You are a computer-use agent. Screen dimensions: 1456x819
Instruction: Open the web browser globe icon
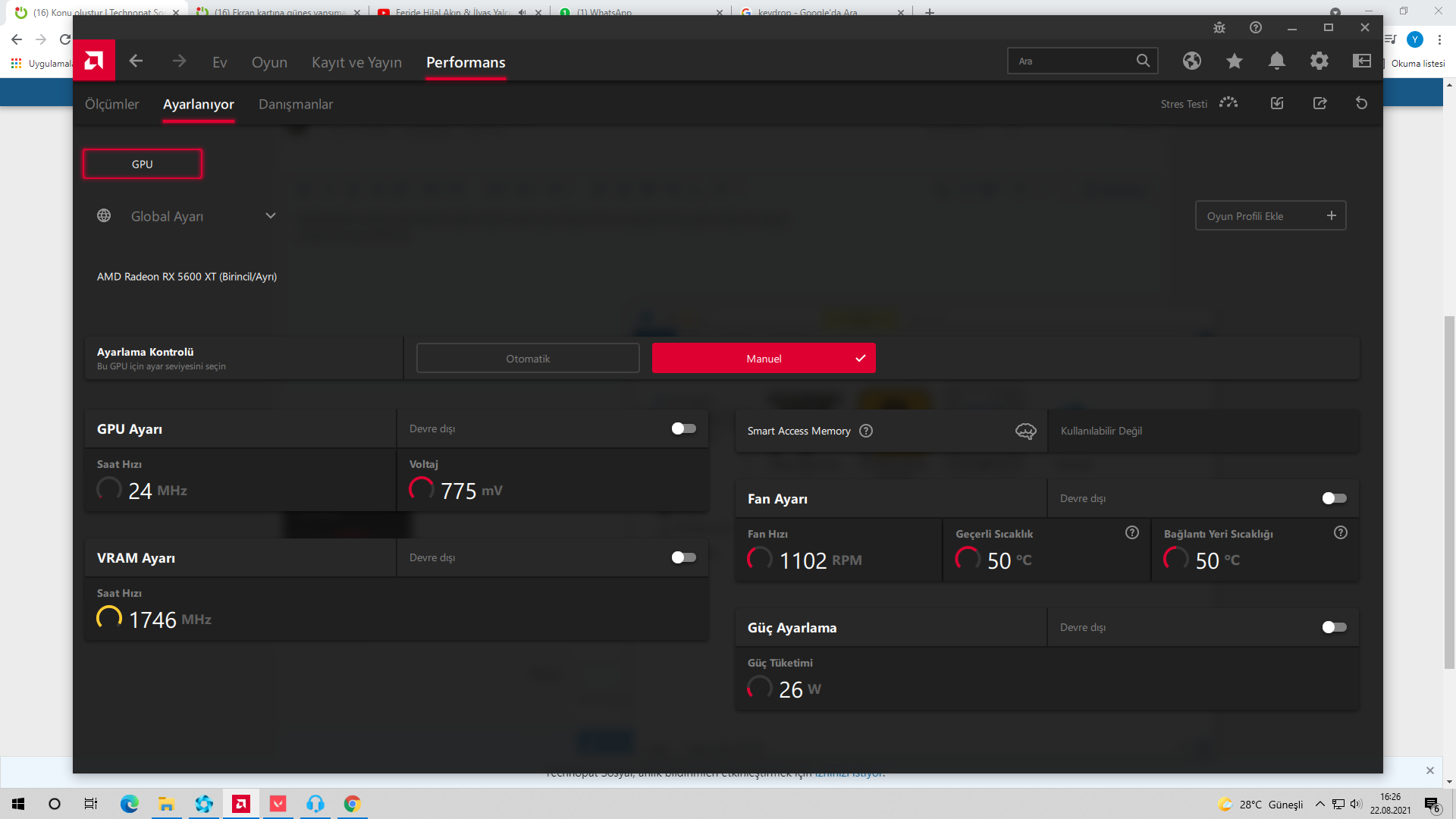(1192, 61)
